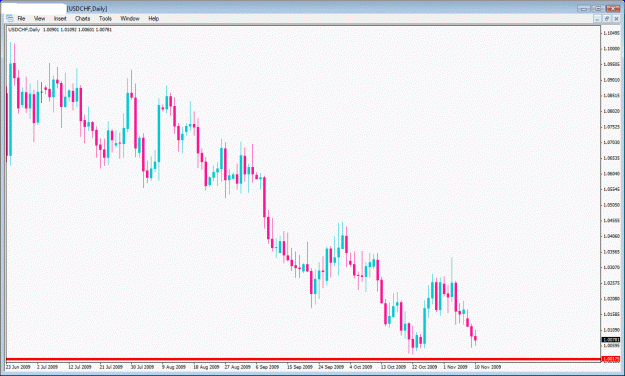Viewport: 625px width, 376px height.
Task: Click the 1.10000 price scale label
Action: (611, 49)
